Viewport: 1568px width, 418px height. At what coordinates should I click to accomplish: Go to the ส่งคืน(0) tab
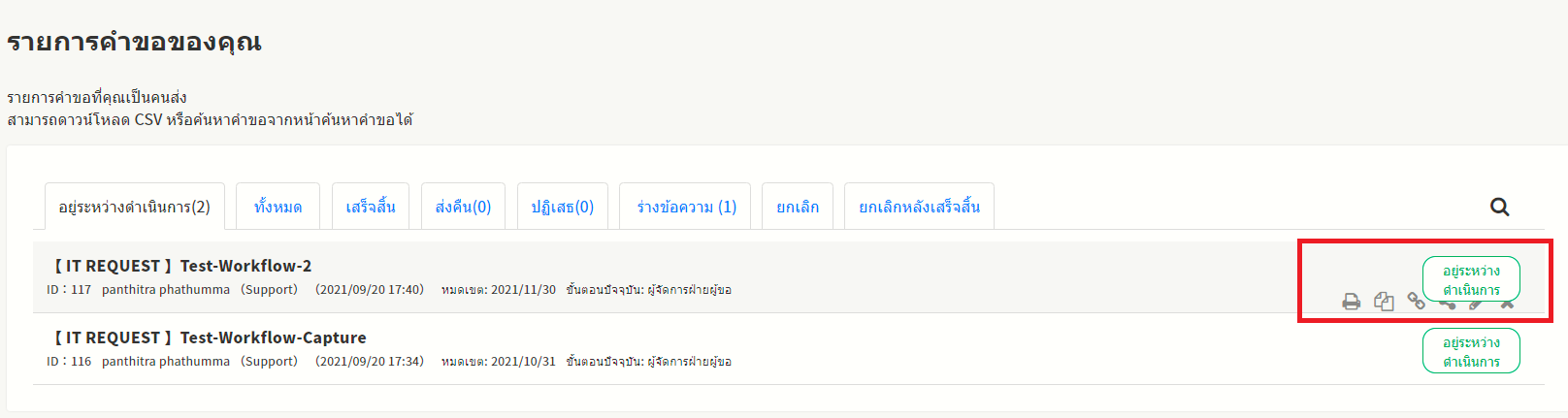pyautogui.click(x=463, y=207)
